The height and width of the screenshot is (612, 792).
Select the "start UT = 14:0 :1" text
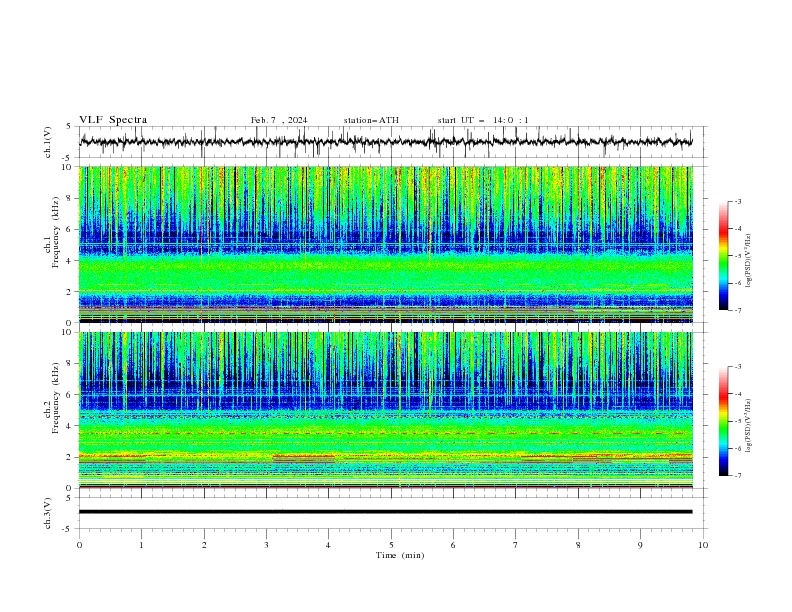click(x=483, y=120)
